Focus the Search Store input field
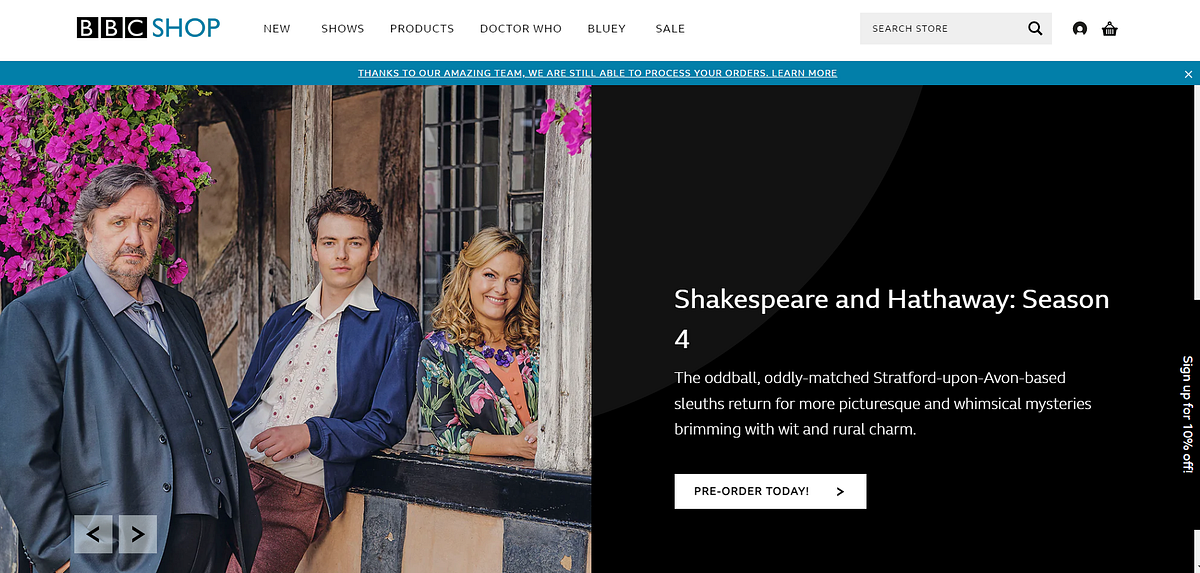 [x=940, y=28]
